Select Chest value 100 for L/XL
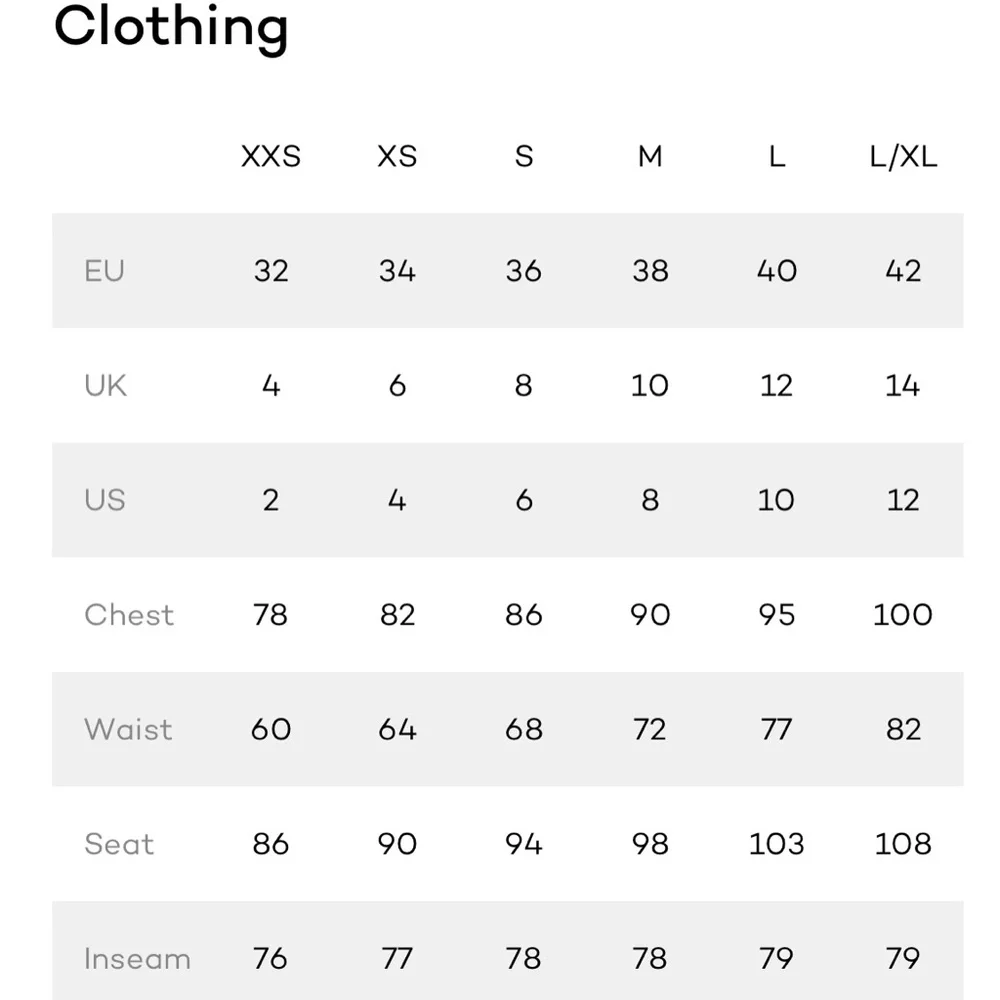The height and width of the screenshot is (1000, 1000). [x=903, y=615]
